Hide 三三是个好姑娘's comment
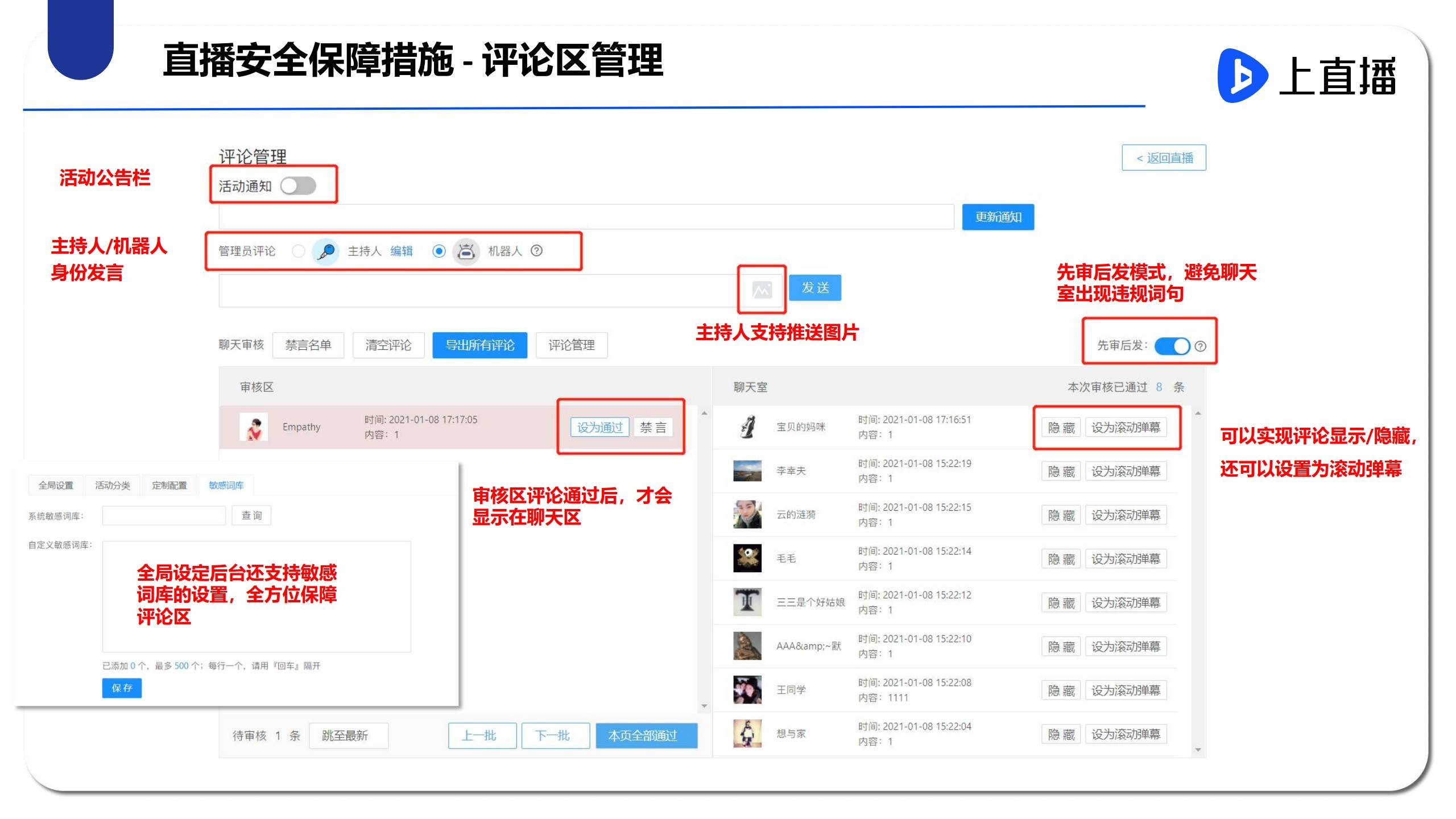 1061,602
